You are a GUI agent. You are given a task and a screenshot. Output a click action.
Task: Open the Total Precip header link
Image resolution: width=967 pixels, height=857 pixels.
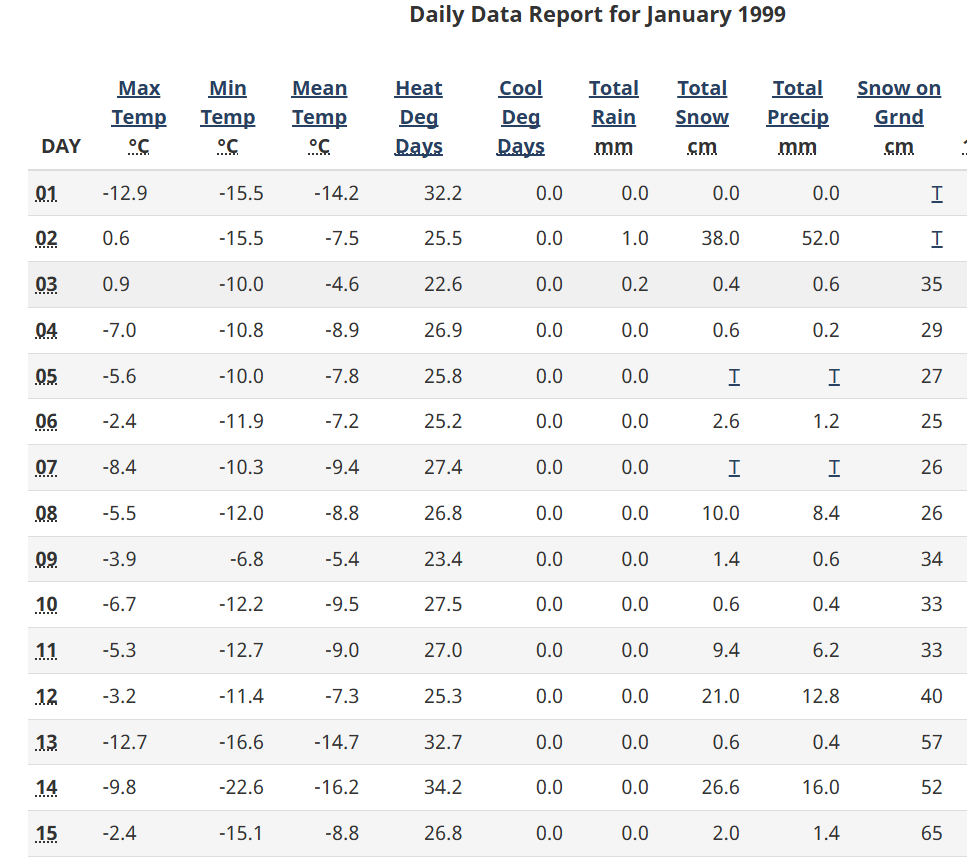point(798,117)
